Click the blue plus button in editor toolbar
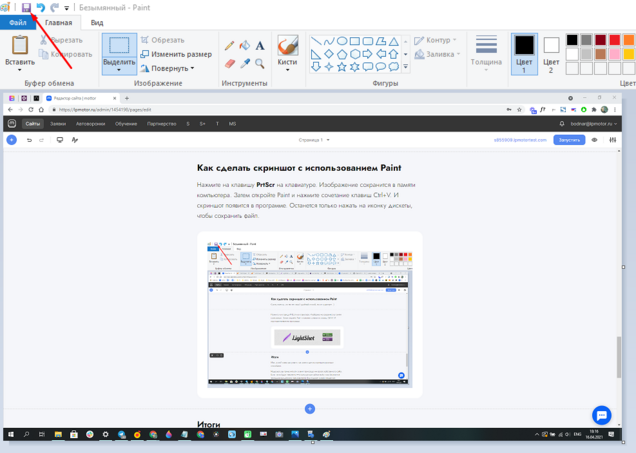 click(x=12, y=140)
